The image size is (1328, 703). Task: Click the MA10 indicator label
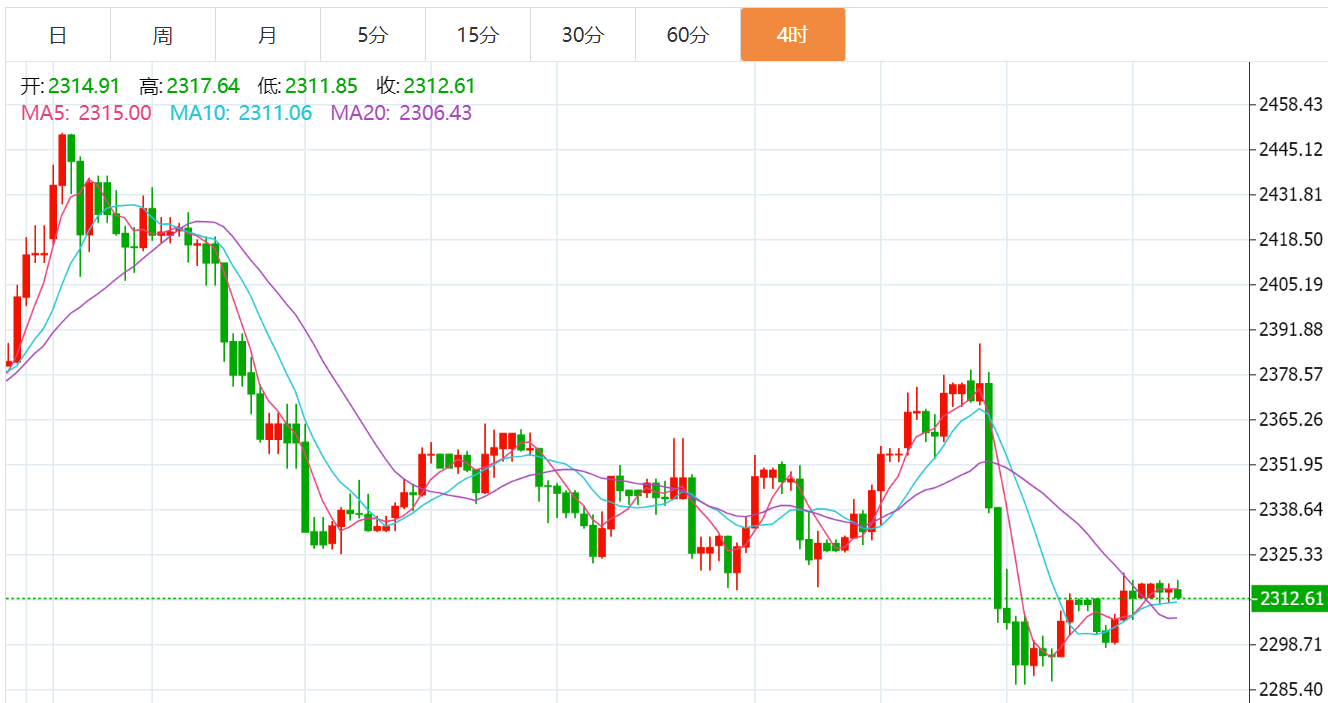point(241,113)
